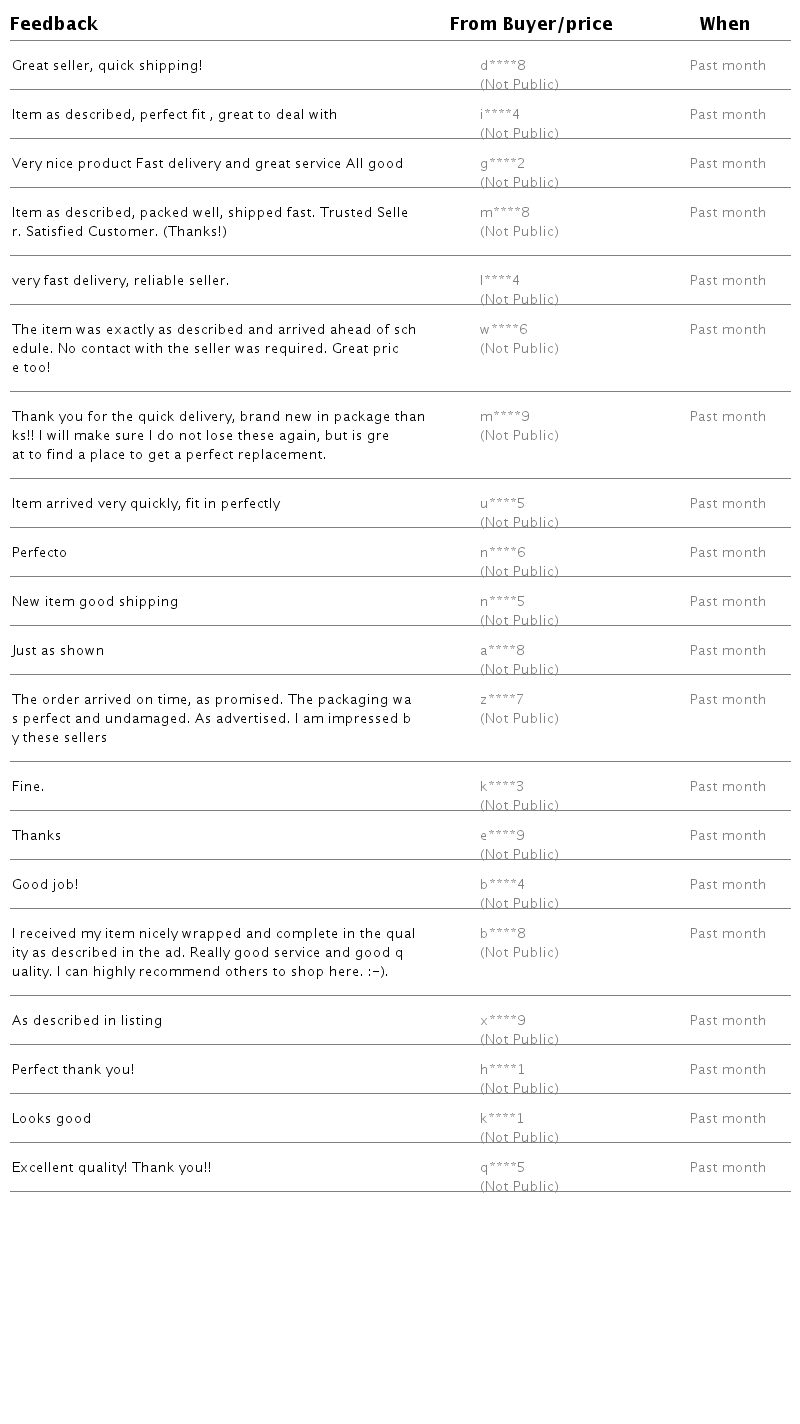Viewport: 800px width, 1424px height.
Task: Click buyer name m****9
Action: 505,417
